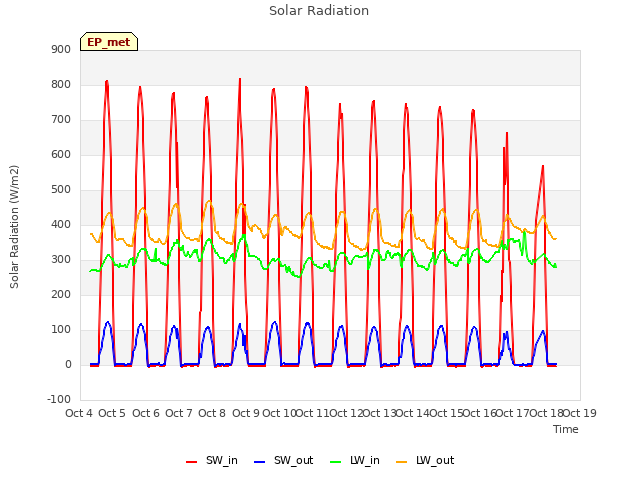Click the 500 y-axis tick label
The height and width of the screenshot is (480, 640).
tap(61, 189)
